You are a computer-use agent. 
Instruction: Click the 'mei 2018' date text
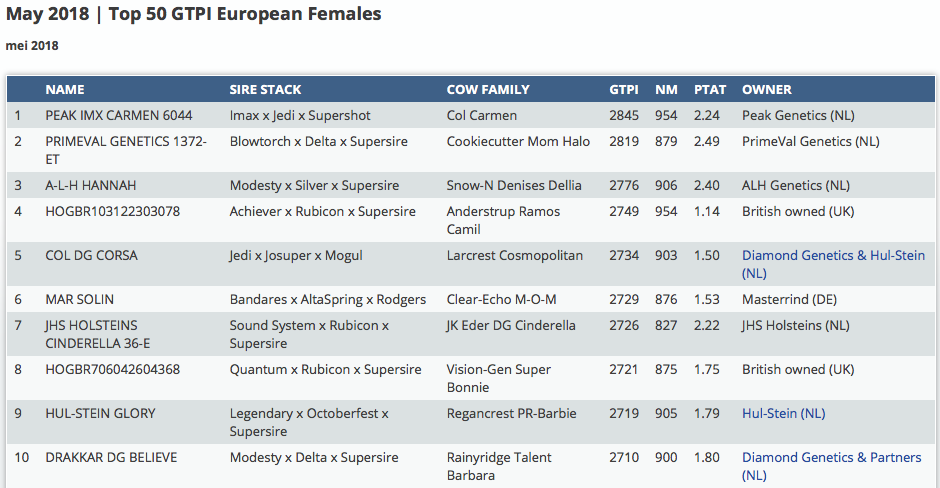(32, 46)
